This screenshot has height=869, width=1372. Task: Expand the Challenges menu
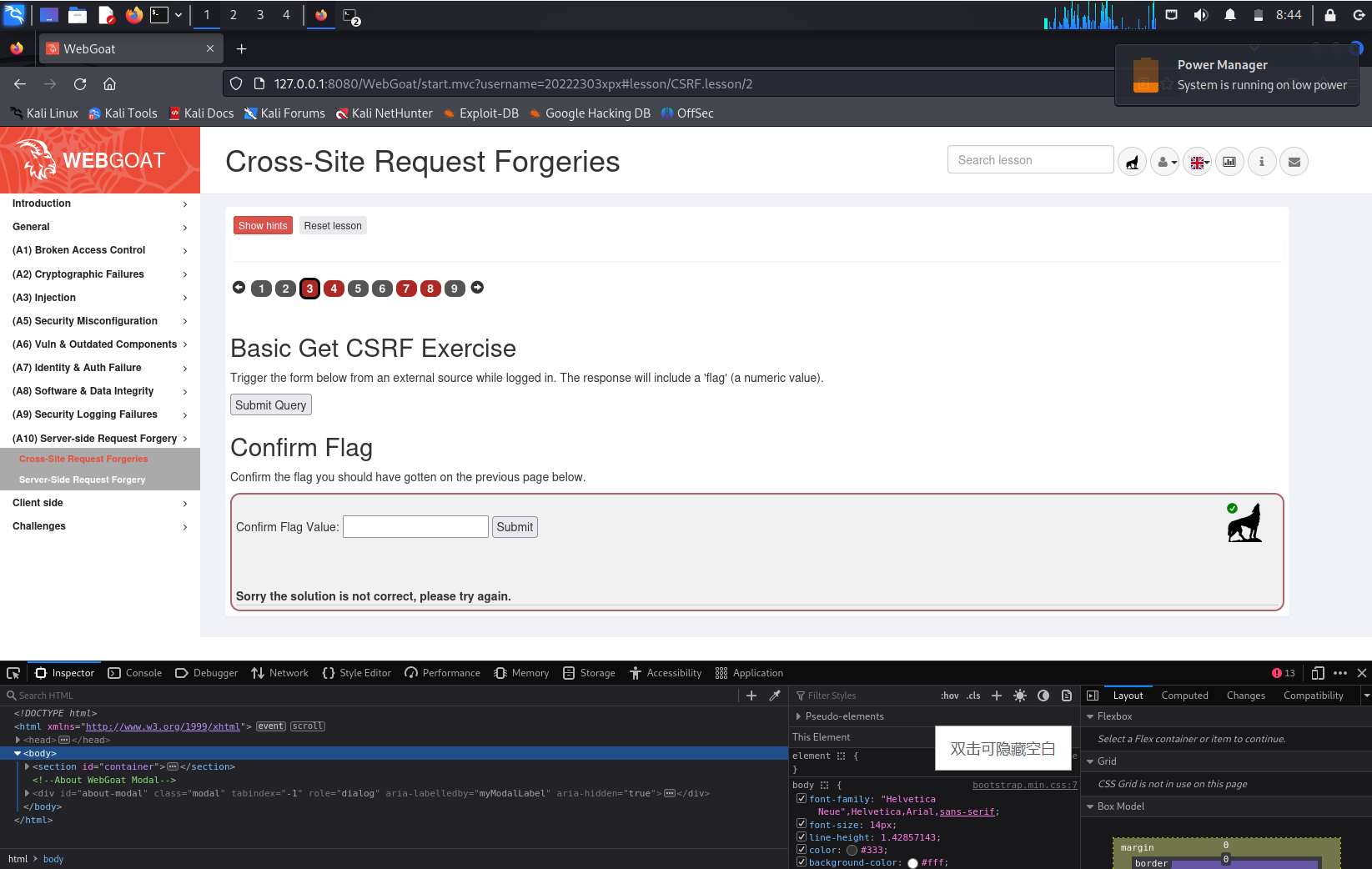100,526
